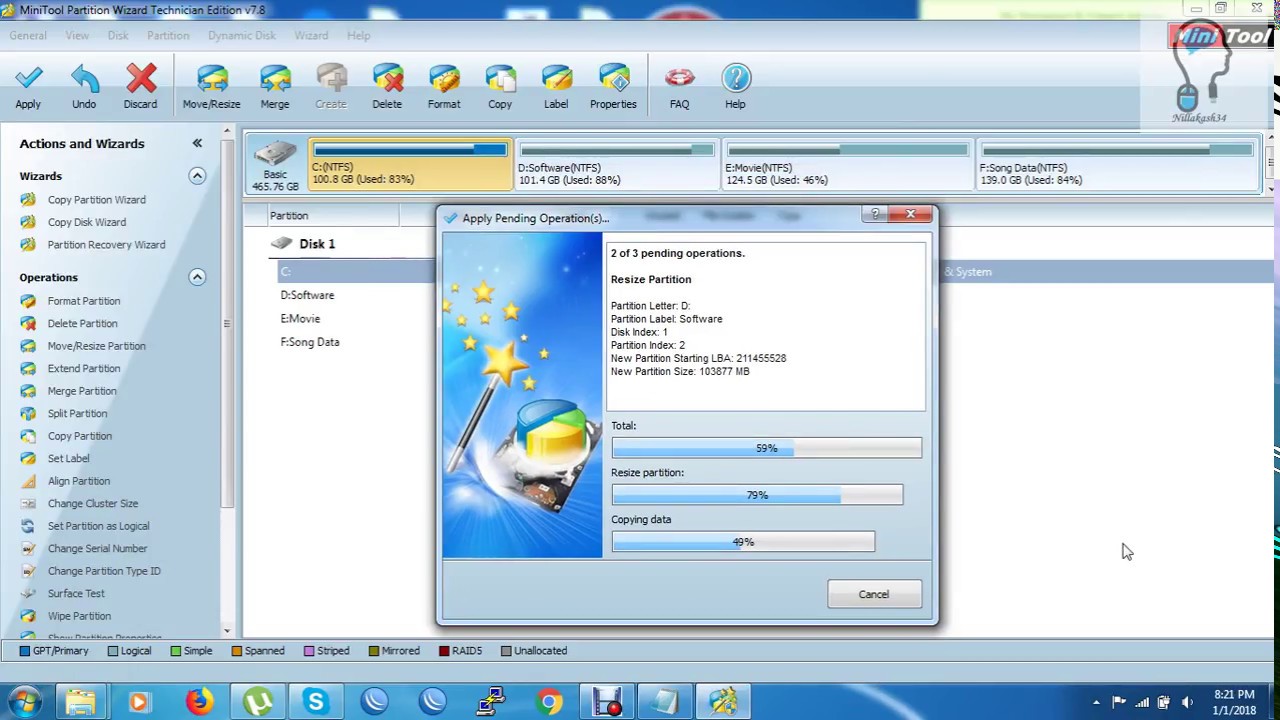Click the Copying data progress bar
The width and height of the screenshot is (1280, 720).
[x=743, y=542]
